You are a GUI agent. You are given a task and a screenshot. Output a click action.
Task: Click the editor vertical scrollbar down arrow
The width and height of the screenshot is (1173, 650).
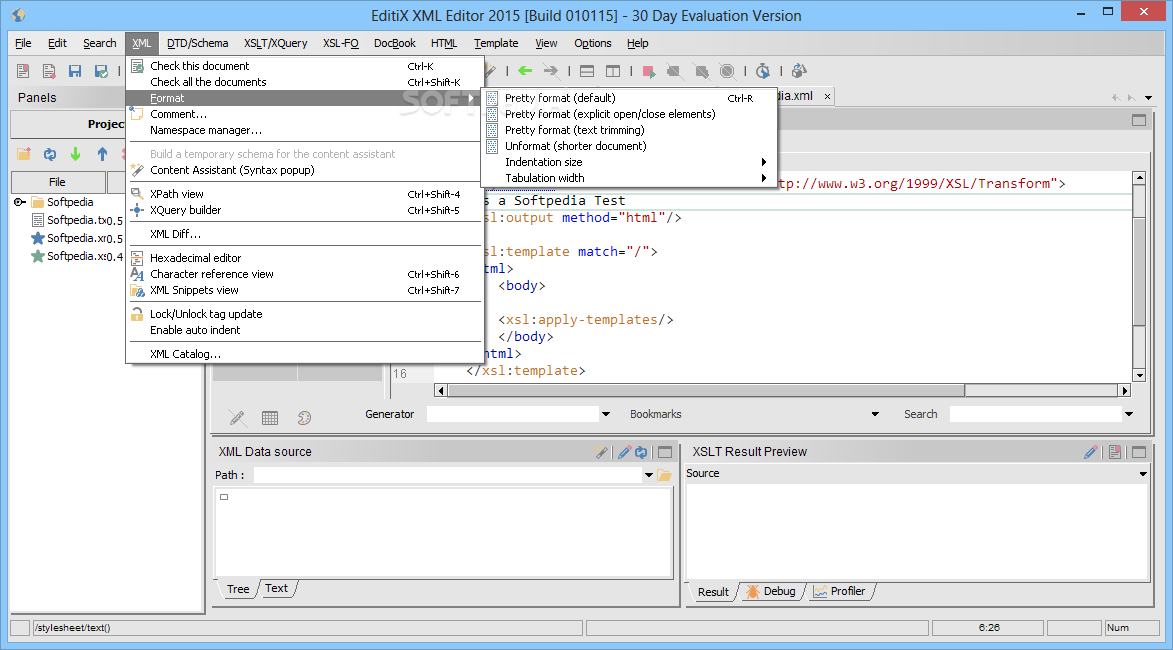coord(1139,375)
